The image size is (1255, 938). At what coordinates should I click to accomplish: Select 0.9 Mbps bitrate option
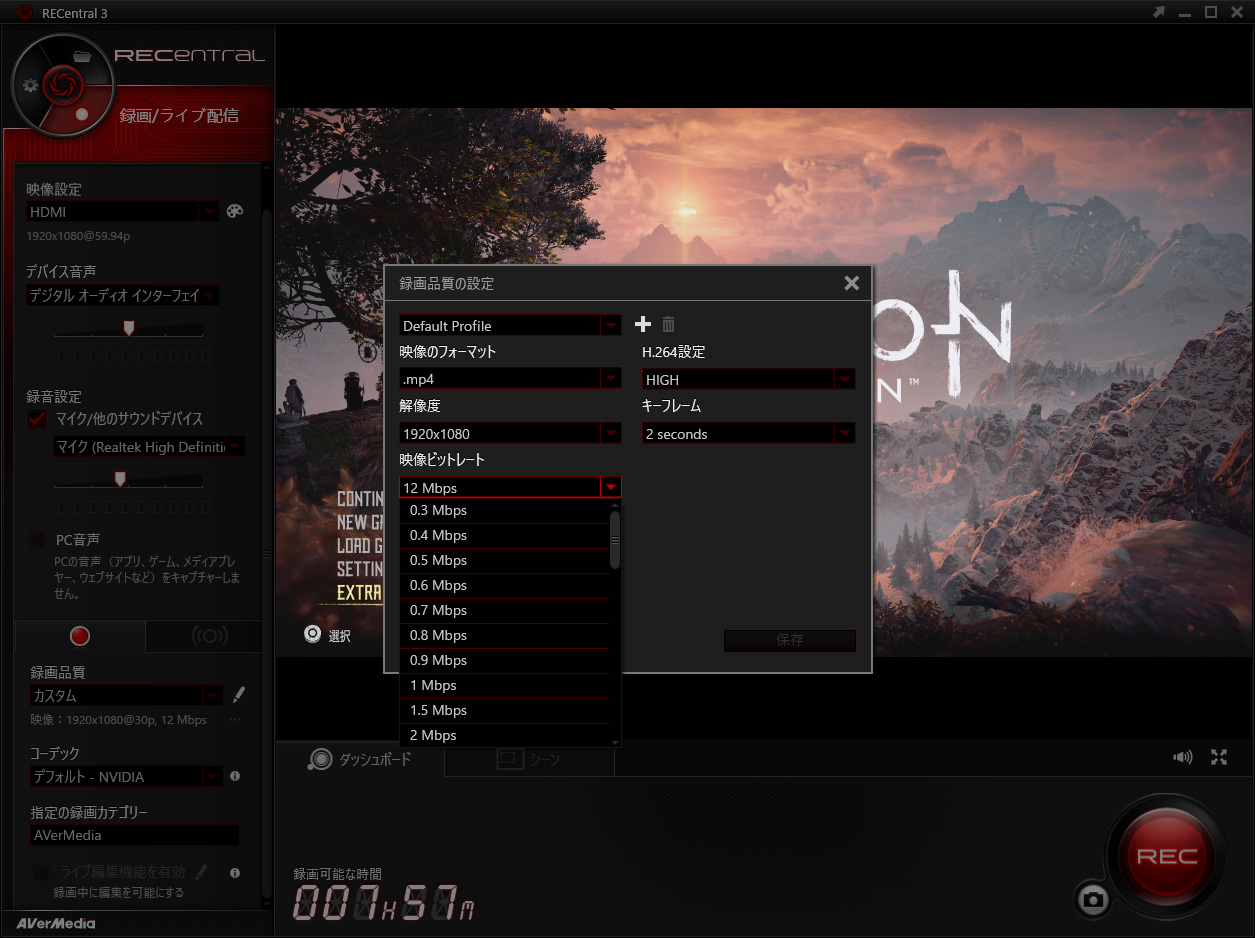(504, 660)
